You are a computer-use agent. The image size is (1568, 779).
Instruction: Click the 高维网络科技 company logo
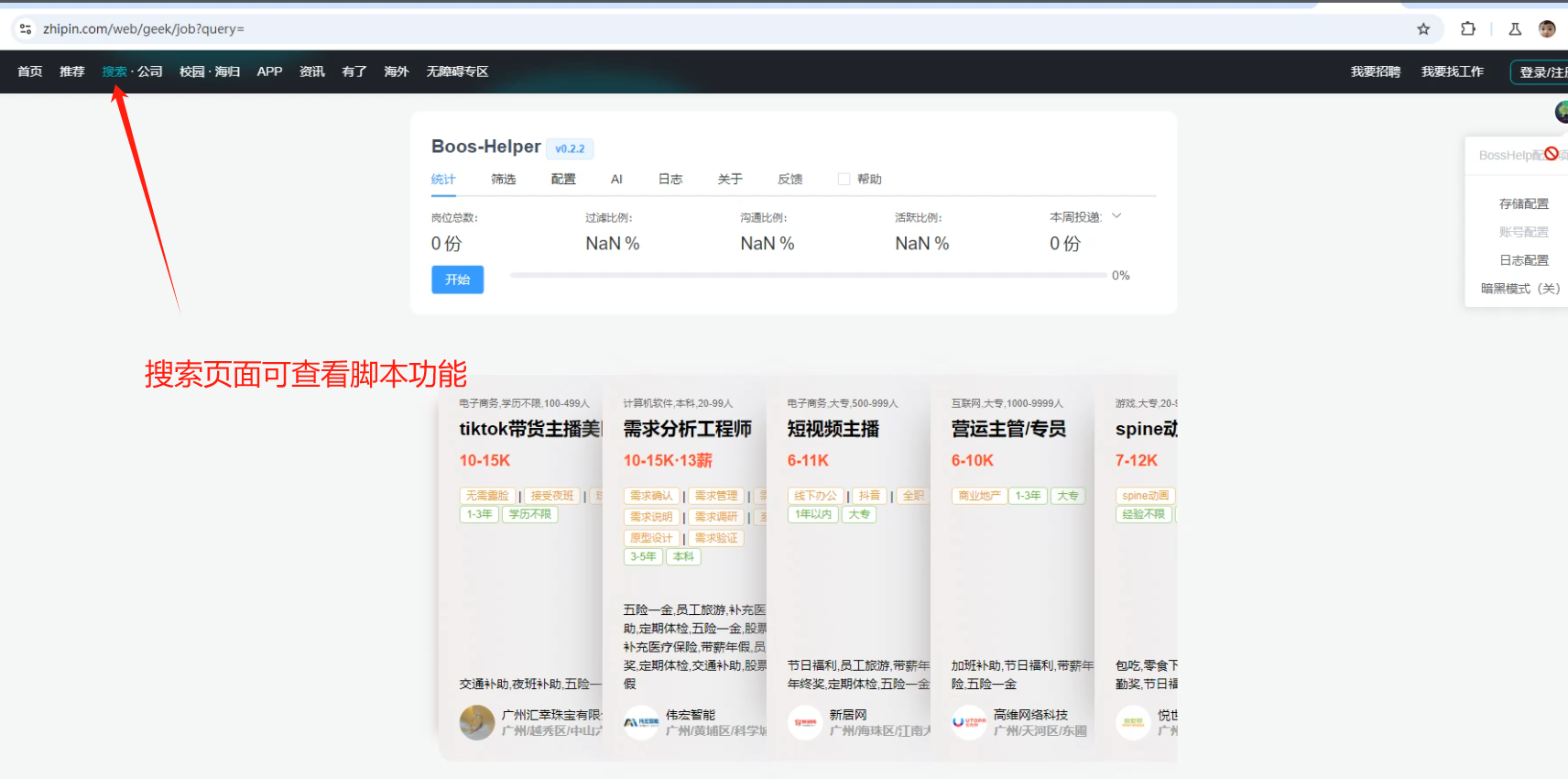(x=969, y=722)
